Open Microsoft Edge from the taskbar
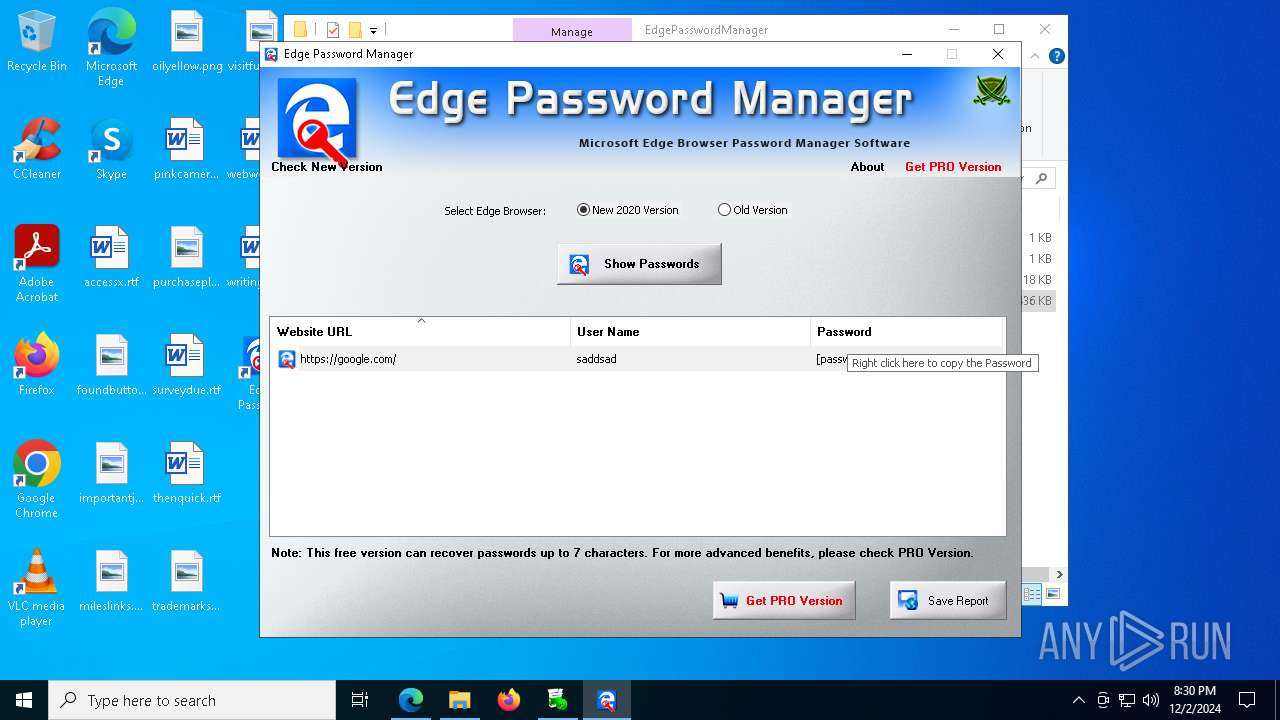The height and width of the screenshot is (720, 1280). tap(411, 700)
